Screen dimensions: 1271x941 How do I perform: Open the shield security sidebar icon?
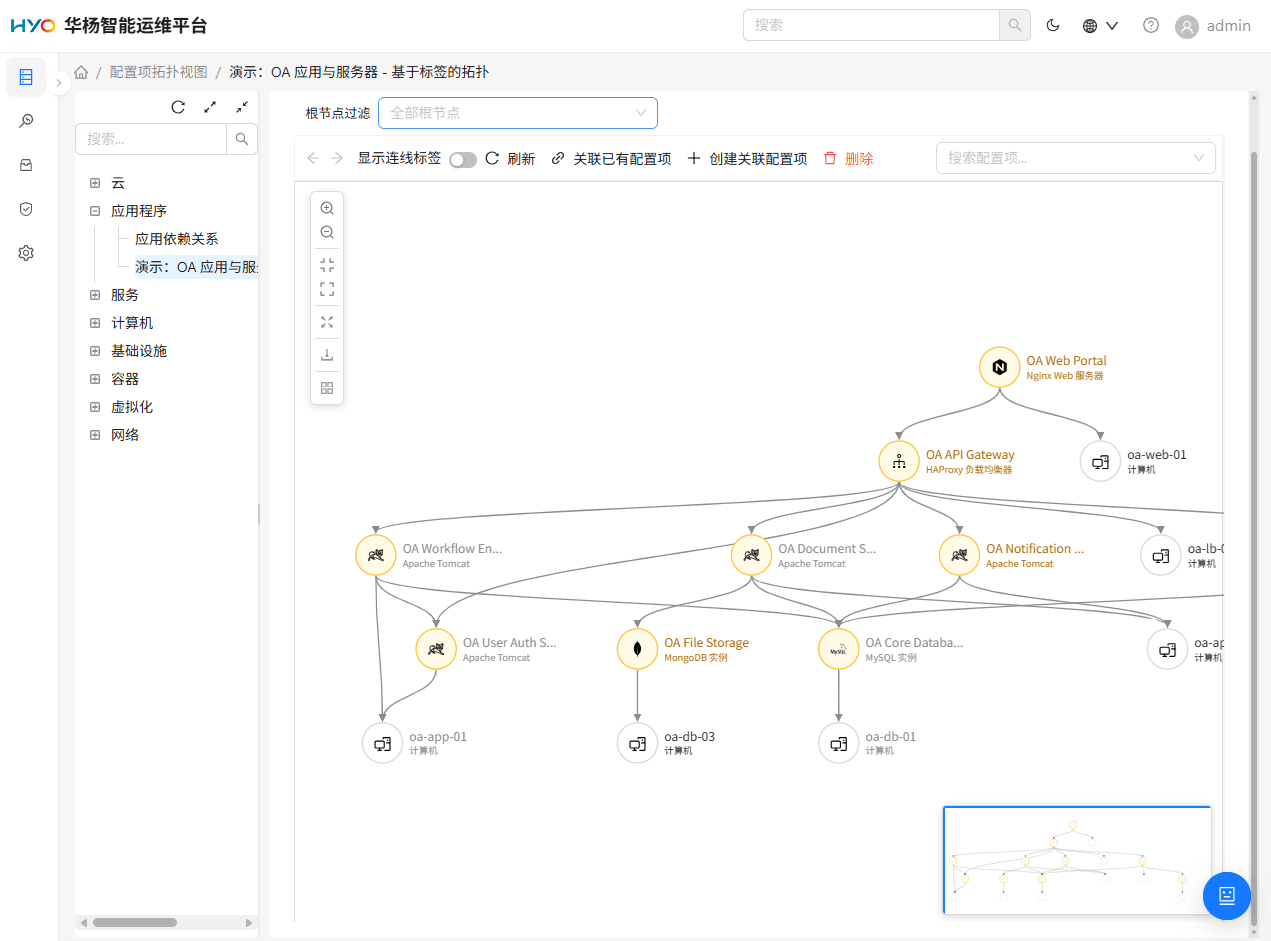[26, 209]
